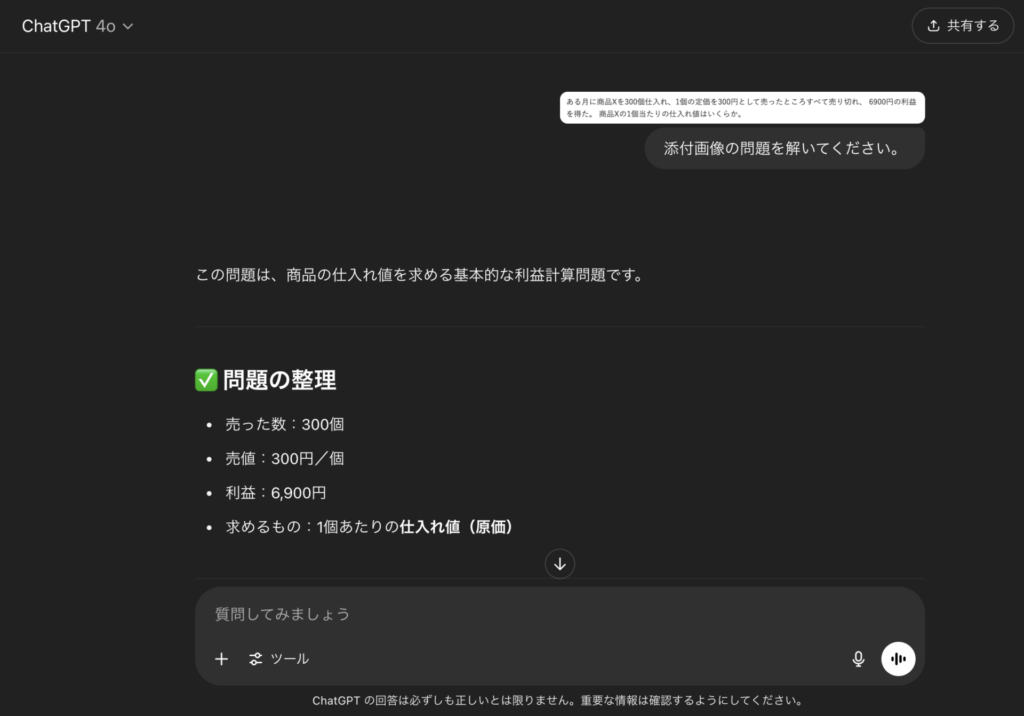Open the attached problem image thumbnail
The width and height of the screenshot is (1024, 716).
pyautogui.click(x=741, y=107)
